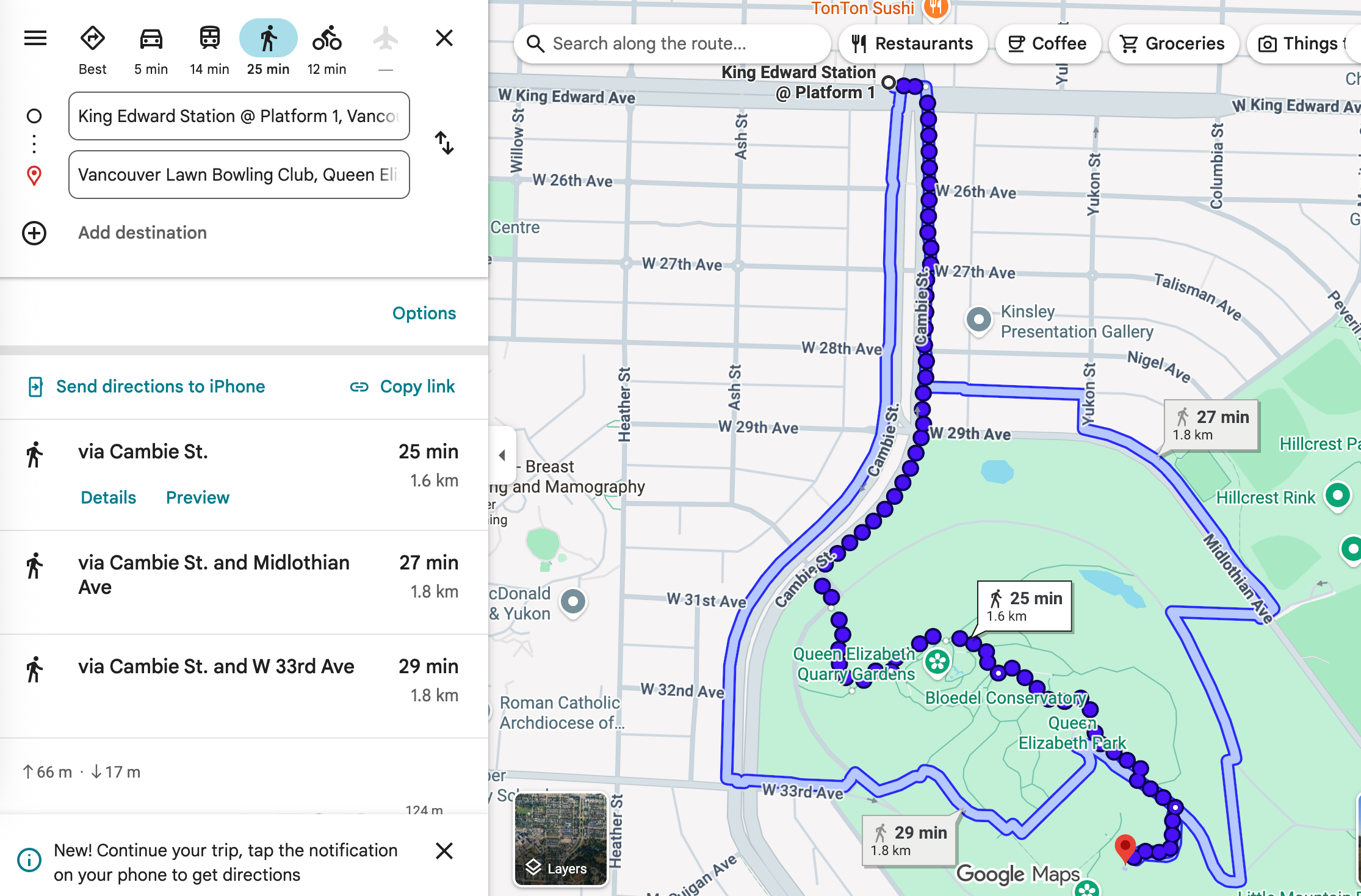Select Walking travel mode
The width and height of the screenshot is (1361, 896).
pos(268,38)
